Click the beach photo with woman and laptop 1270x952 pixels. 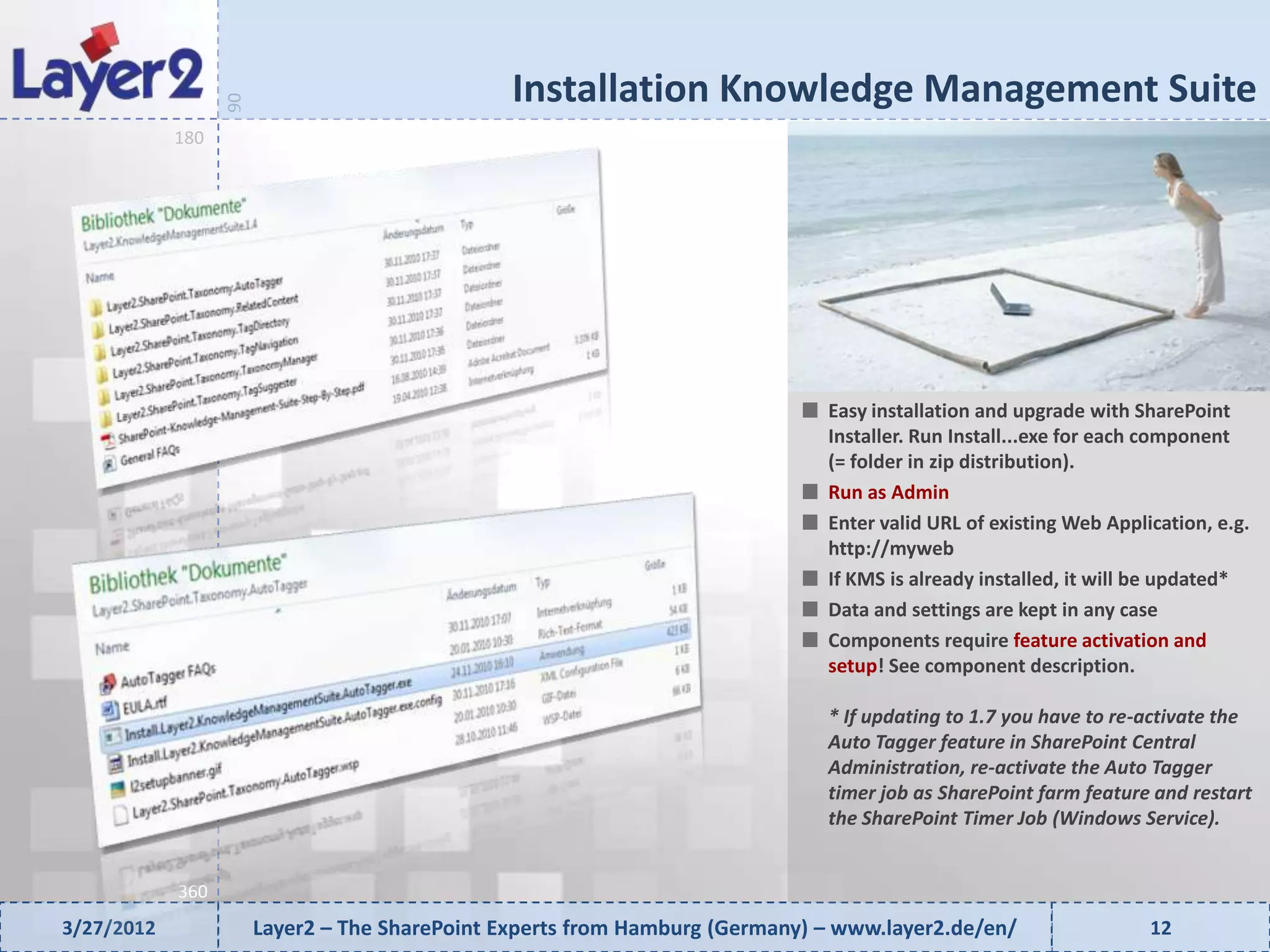click(1029, 255)
